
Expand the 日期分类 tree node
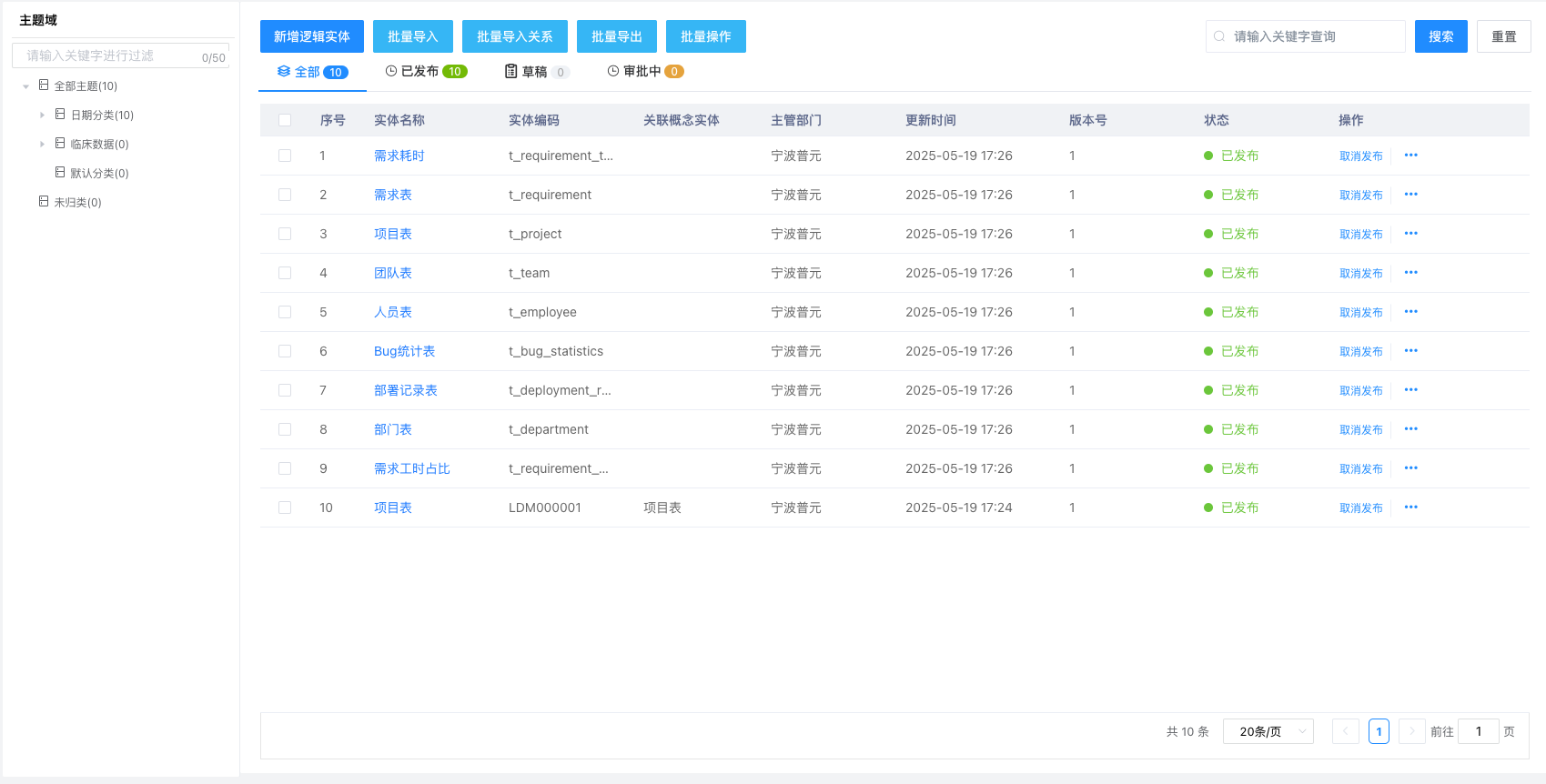click(42, 116)
